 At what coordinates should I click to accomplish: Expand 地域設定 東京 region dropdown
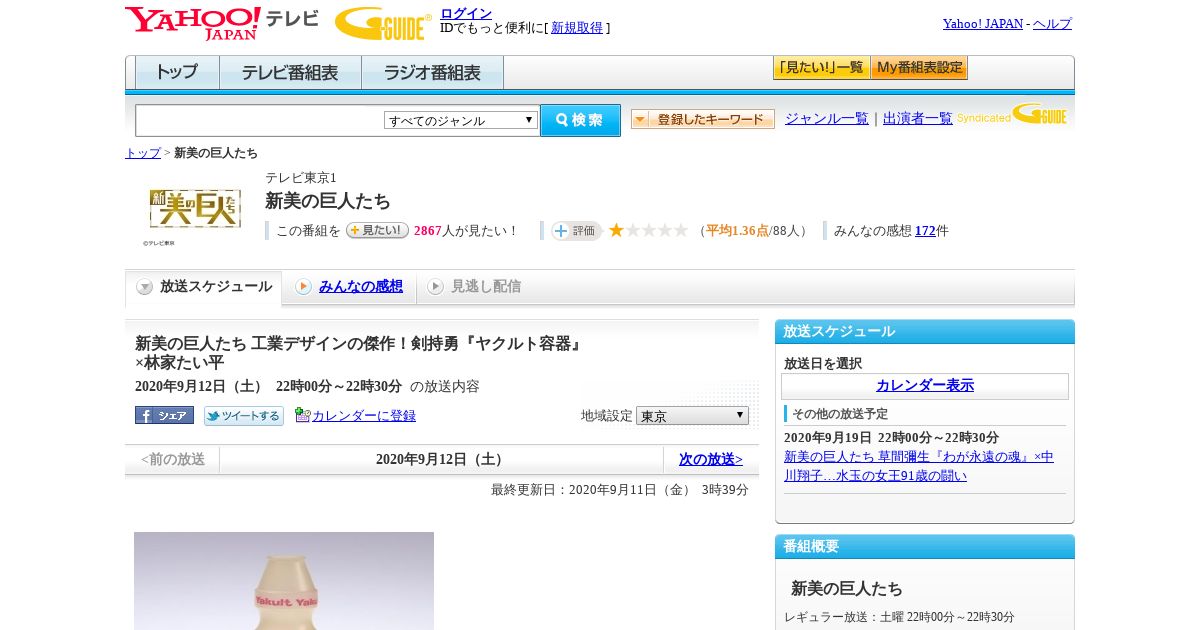pos(692,415)
